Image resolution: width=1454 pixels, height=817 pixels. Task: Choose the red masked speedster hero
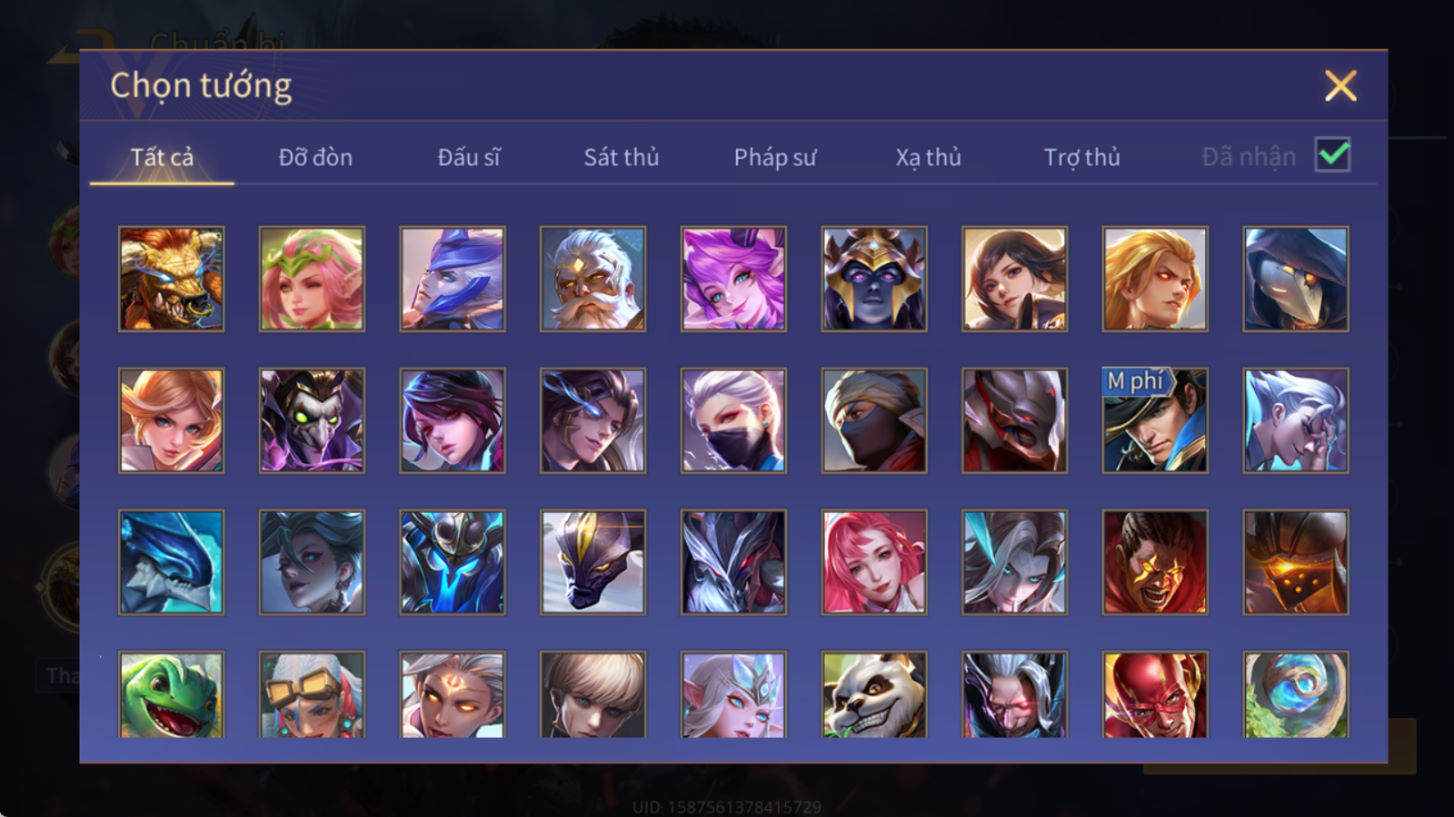point(1155,694)
